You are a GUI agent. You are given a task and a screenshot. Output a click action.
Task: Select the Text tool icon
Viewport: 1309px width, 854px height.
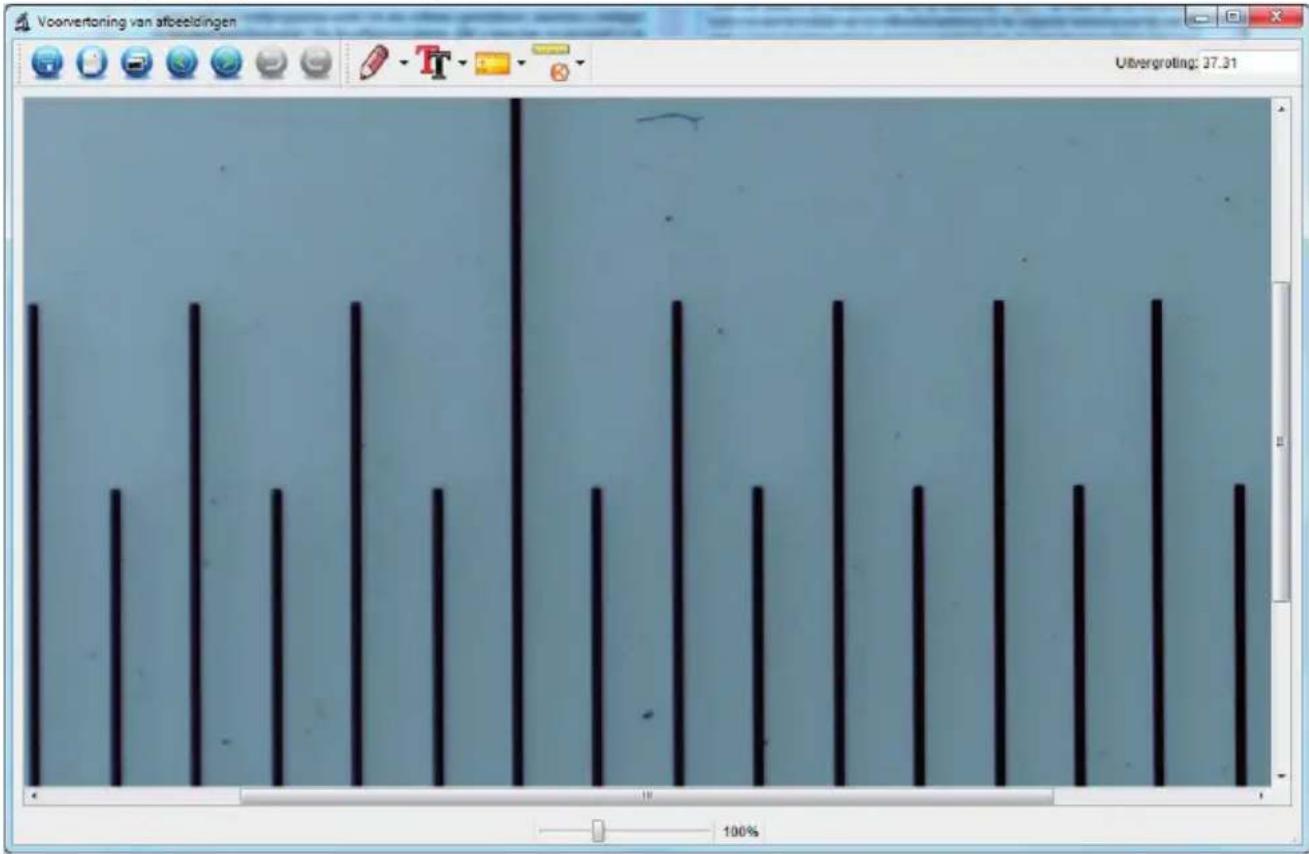[433, 63]
